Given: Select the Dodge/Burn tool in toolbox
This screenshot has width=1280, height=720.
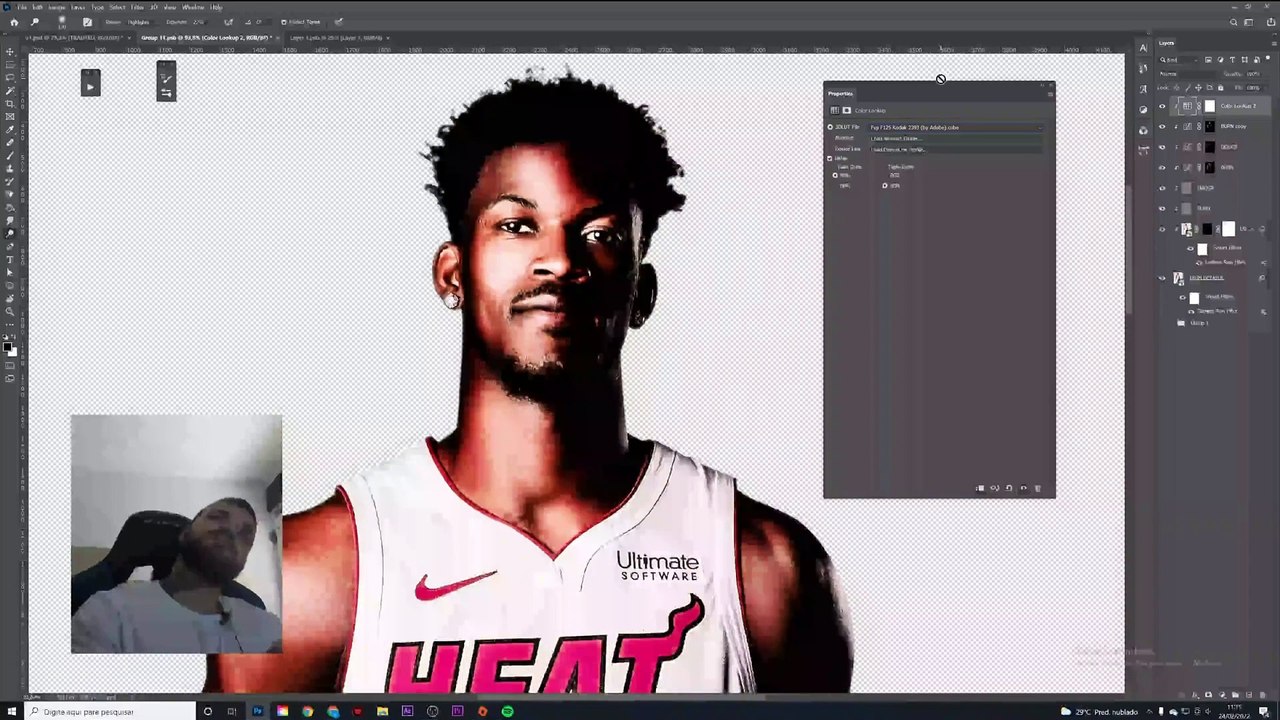Looking at the screenshot, I should [10, 234].
